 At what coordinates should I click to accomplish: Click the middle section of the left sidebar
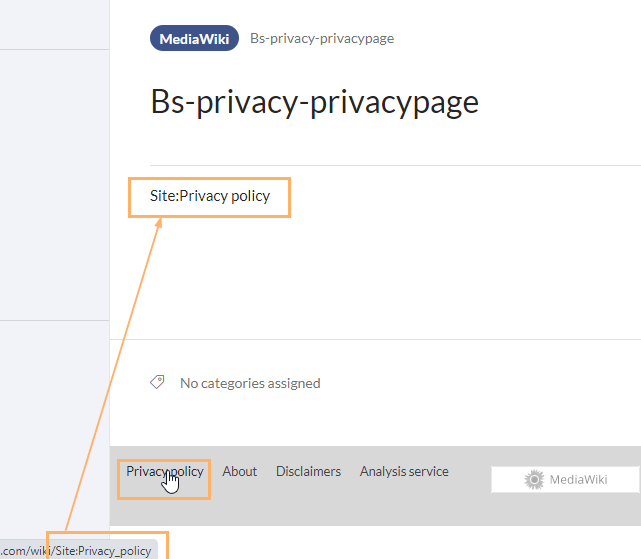pos(55,185)
